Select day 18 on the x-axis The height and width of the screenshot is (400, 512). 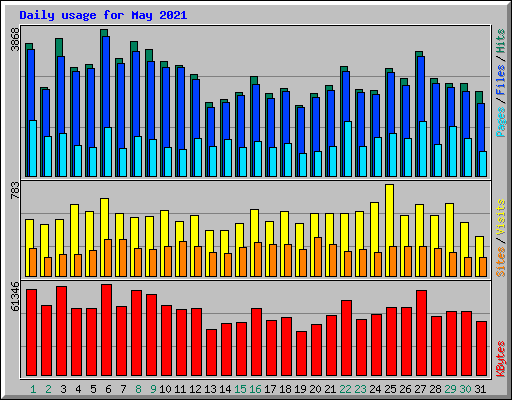285,389
